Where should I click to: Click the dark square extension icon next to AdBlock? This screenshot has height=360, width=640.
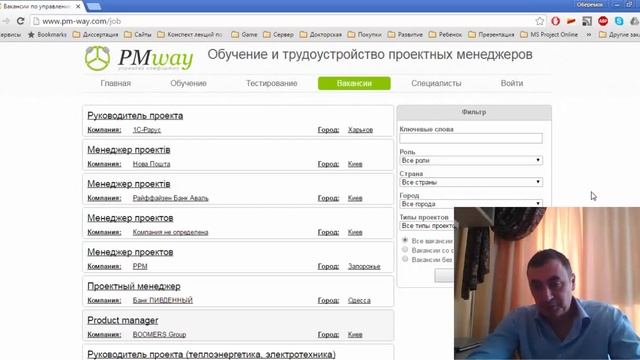[587, 21]
